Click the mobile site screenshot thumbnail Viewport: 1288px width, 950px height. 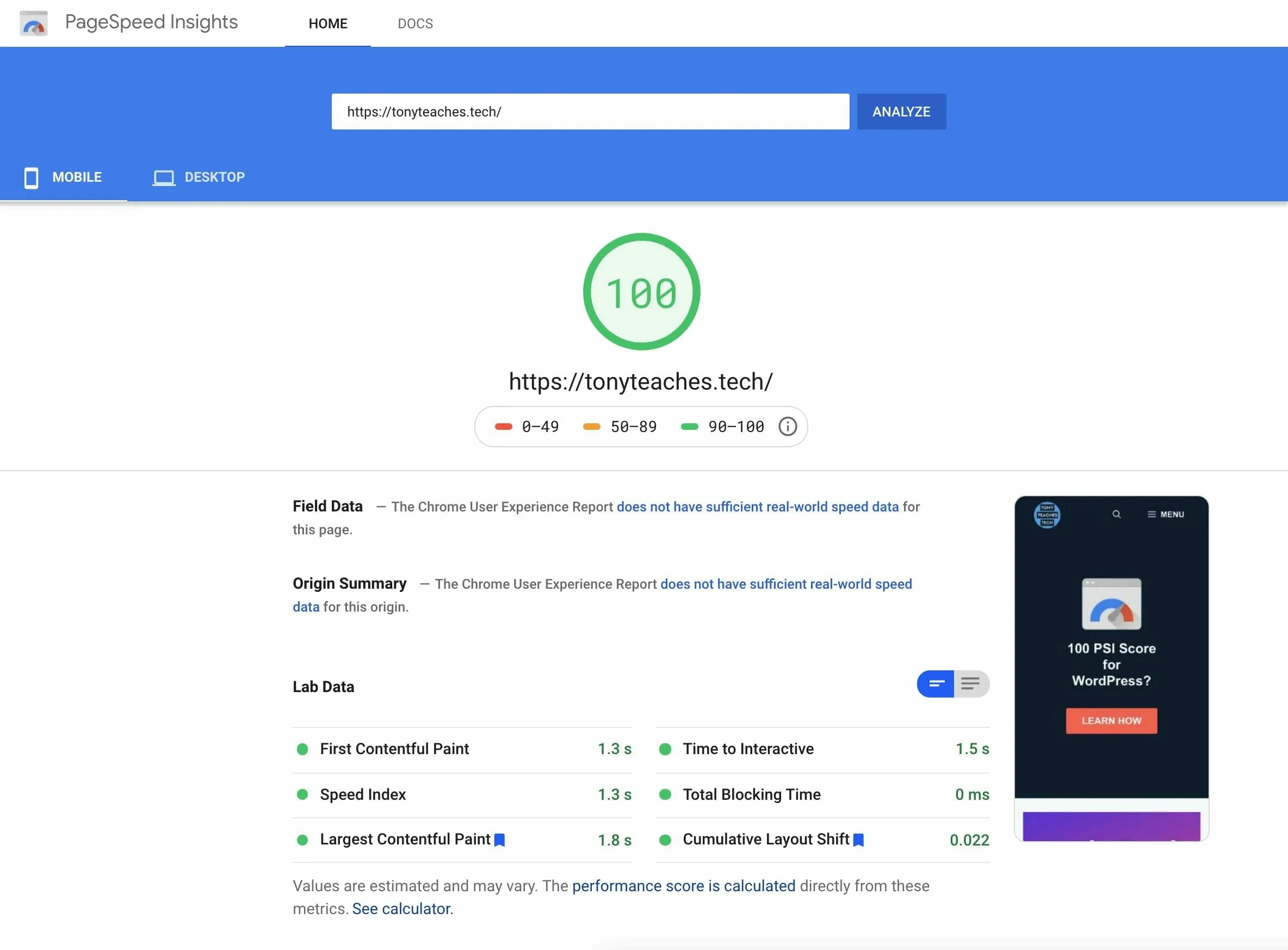[1111, 668]
